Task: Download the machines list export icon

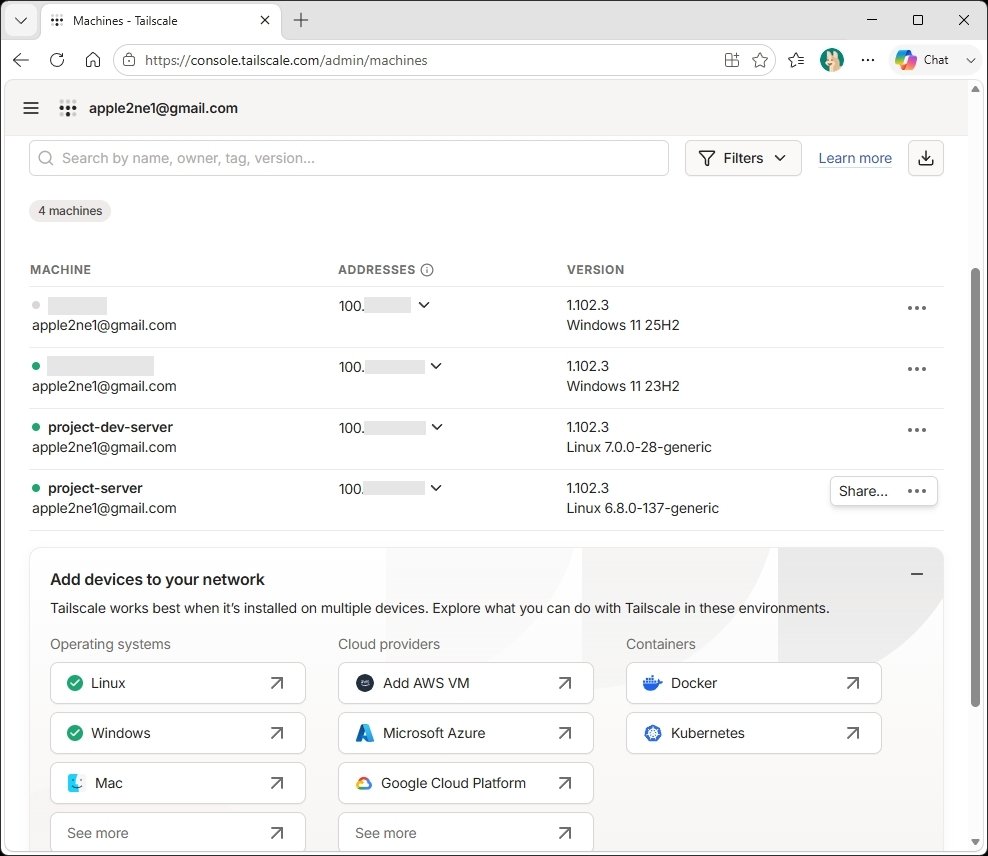Action: pyautogui.click(x=925, y=158)
